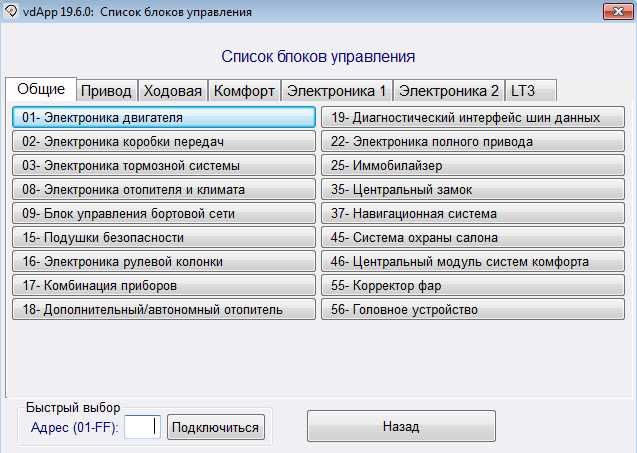This screenshot has width=637, height=453.
Task: Choose 35- Центральный замок
Action: [x=473, y=189]
